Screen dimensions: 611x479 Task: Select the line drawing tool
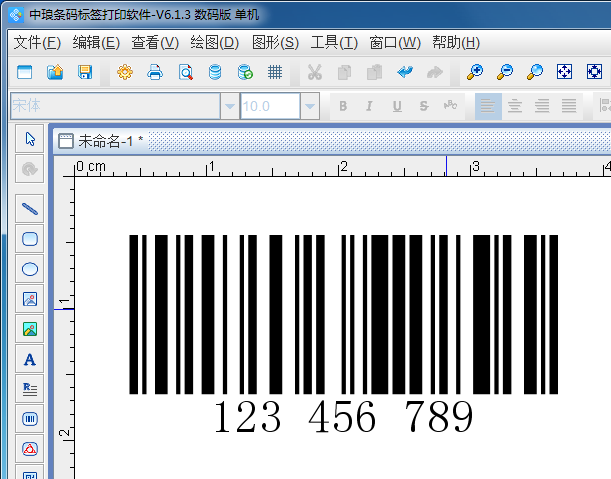click(x=30, y=209)
